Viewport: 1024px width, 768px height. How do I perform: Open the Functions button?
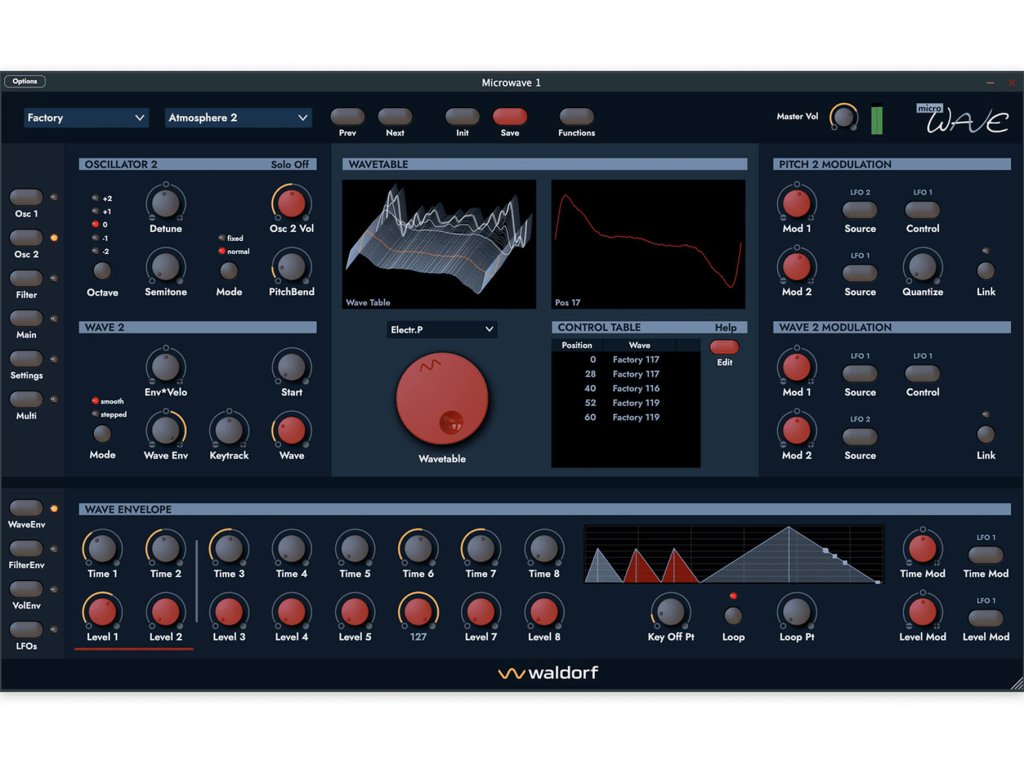[x=576, y=116]
